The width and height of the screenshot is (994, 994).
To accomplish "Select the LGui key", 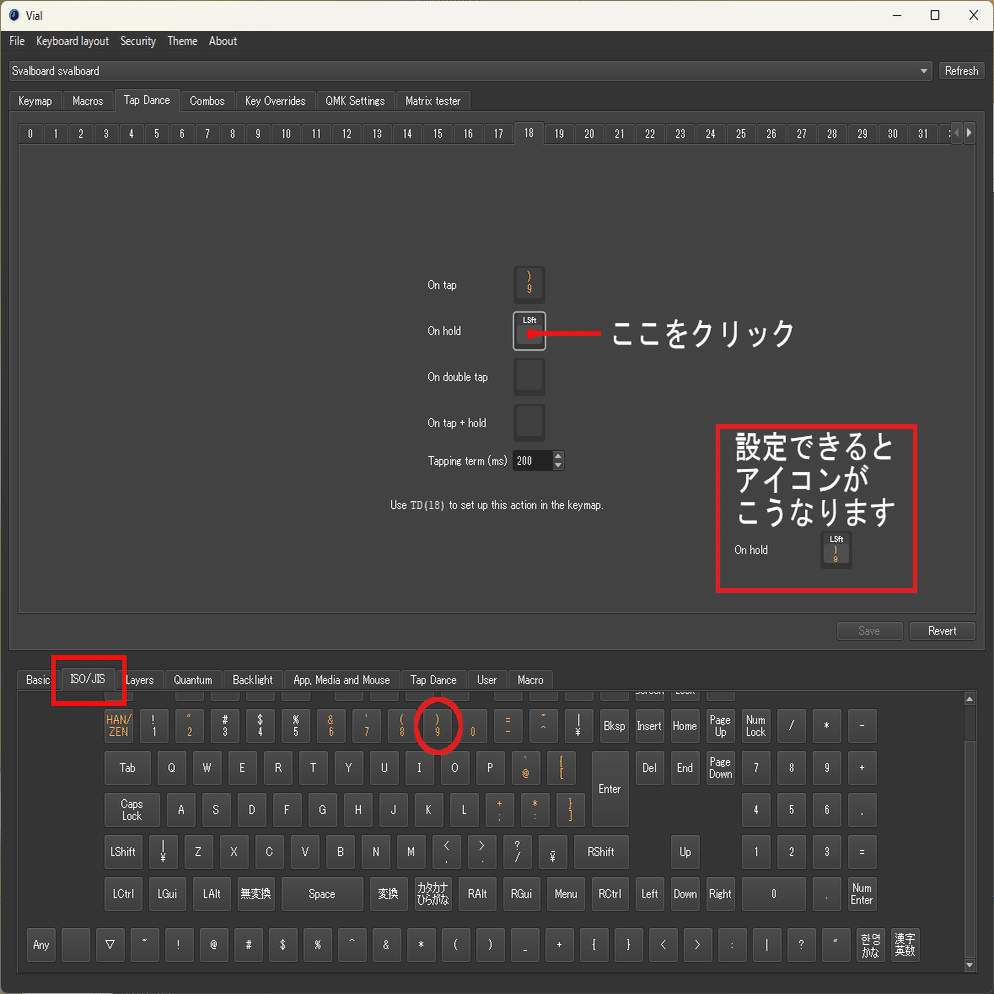I will [x=167, y=894].
